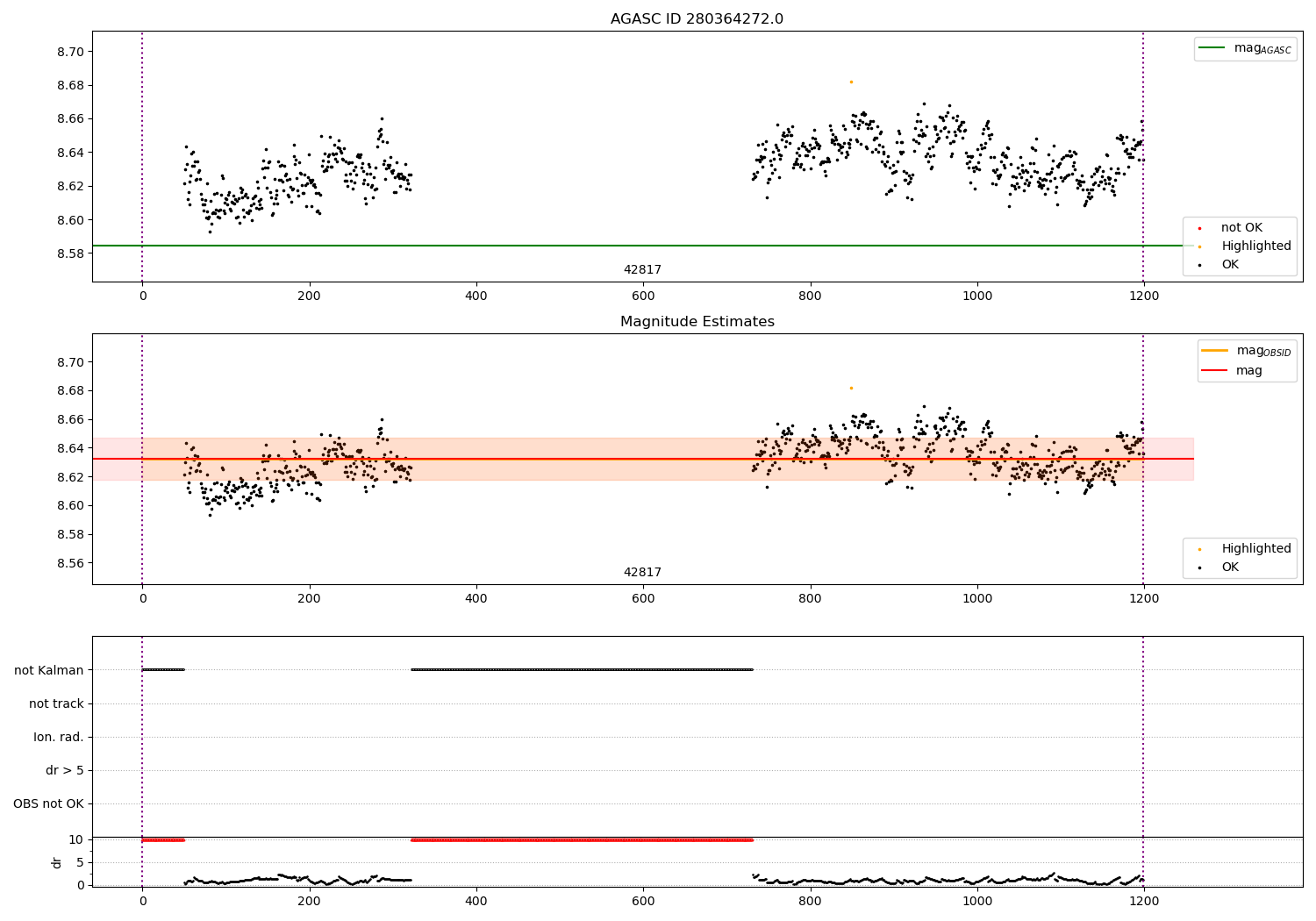Click the orange highlighted outlier point in top plot
The height and width of the screenshot is (921, 1316).
click(x=851, y=82)
